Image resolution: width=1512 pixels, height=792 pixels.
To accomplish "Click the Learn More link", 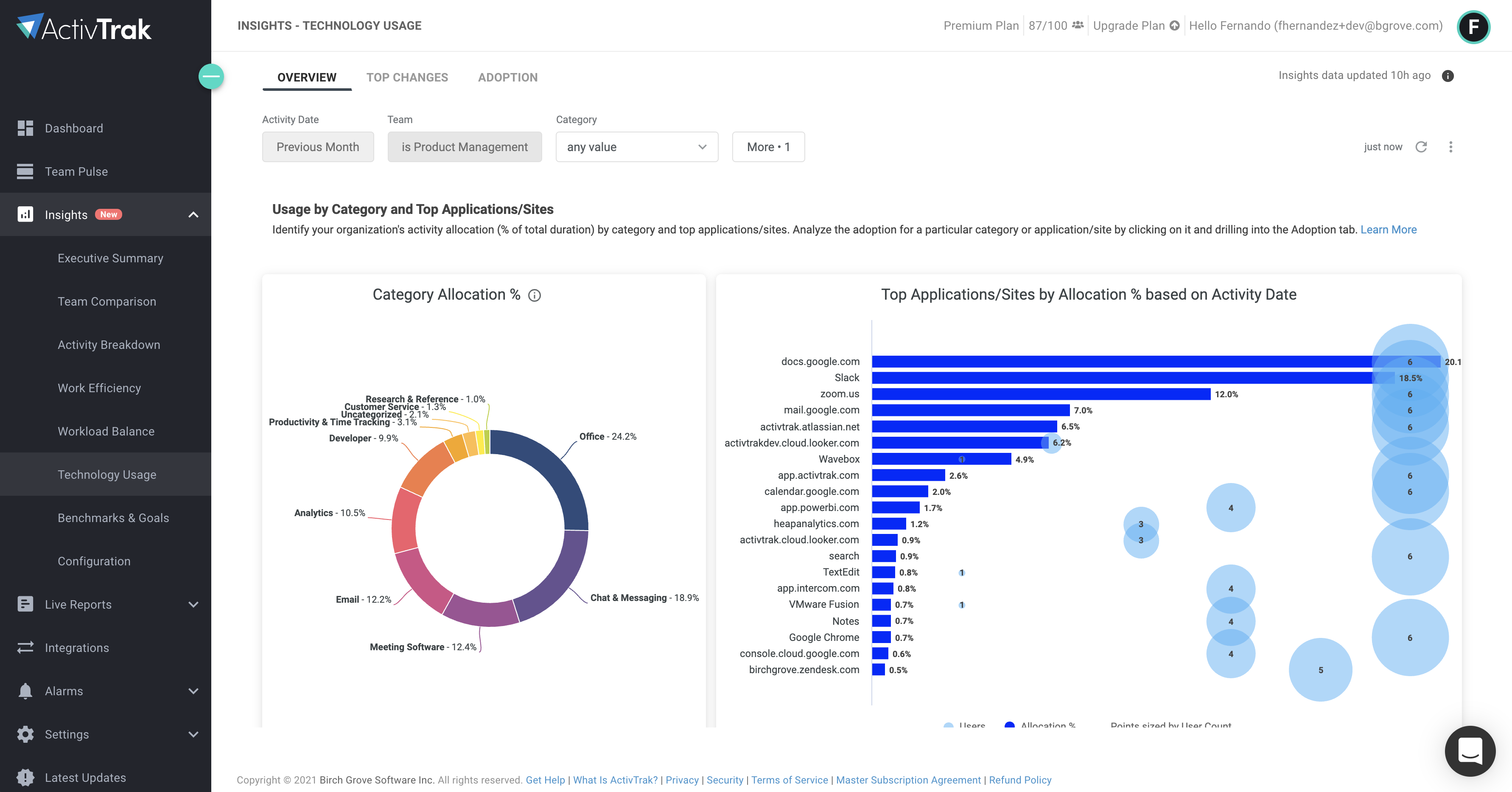I will [1388, 230].
